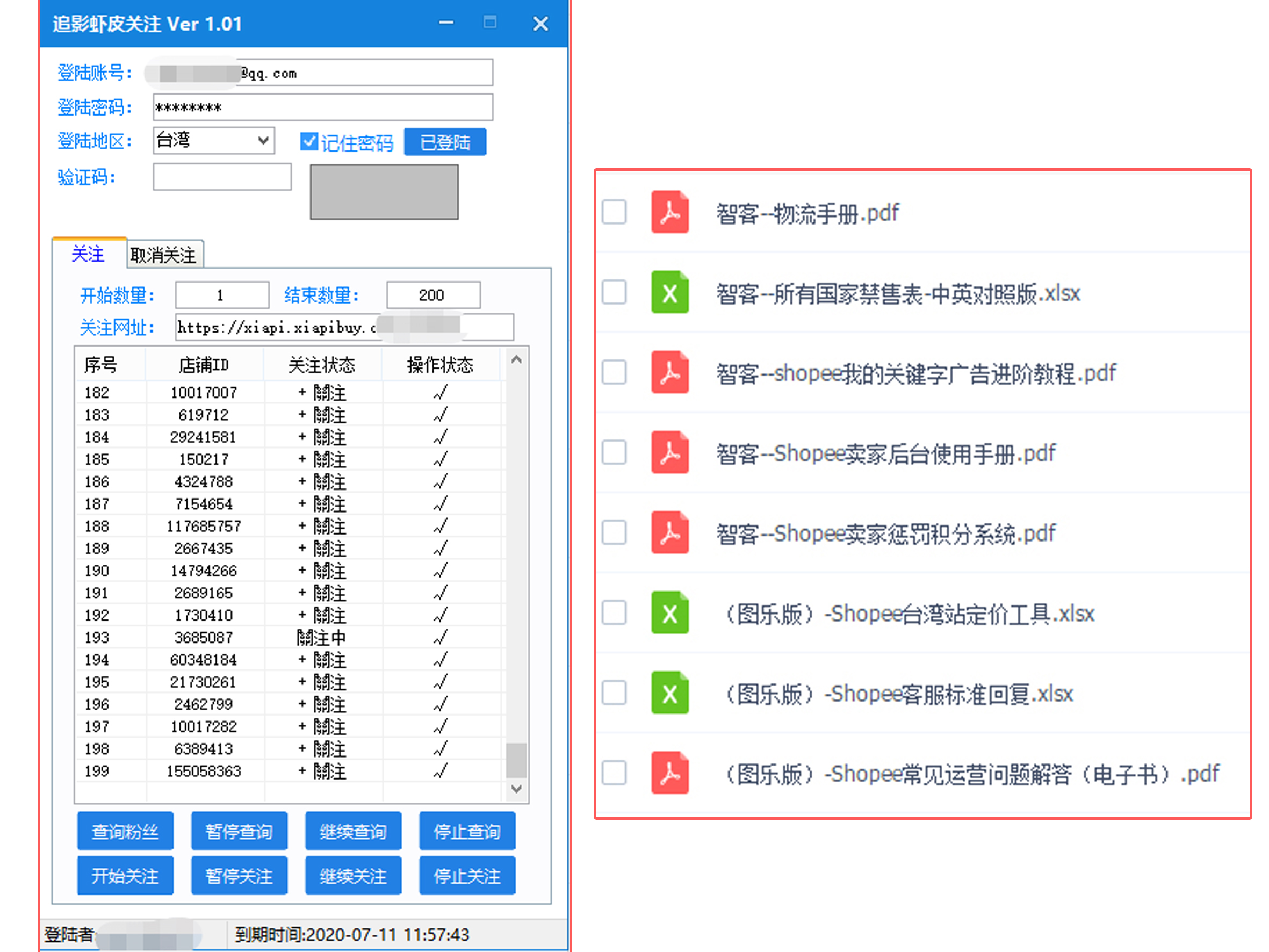Click the 暂停关注 button
The image size is (1269, 952).
(239, 876)
